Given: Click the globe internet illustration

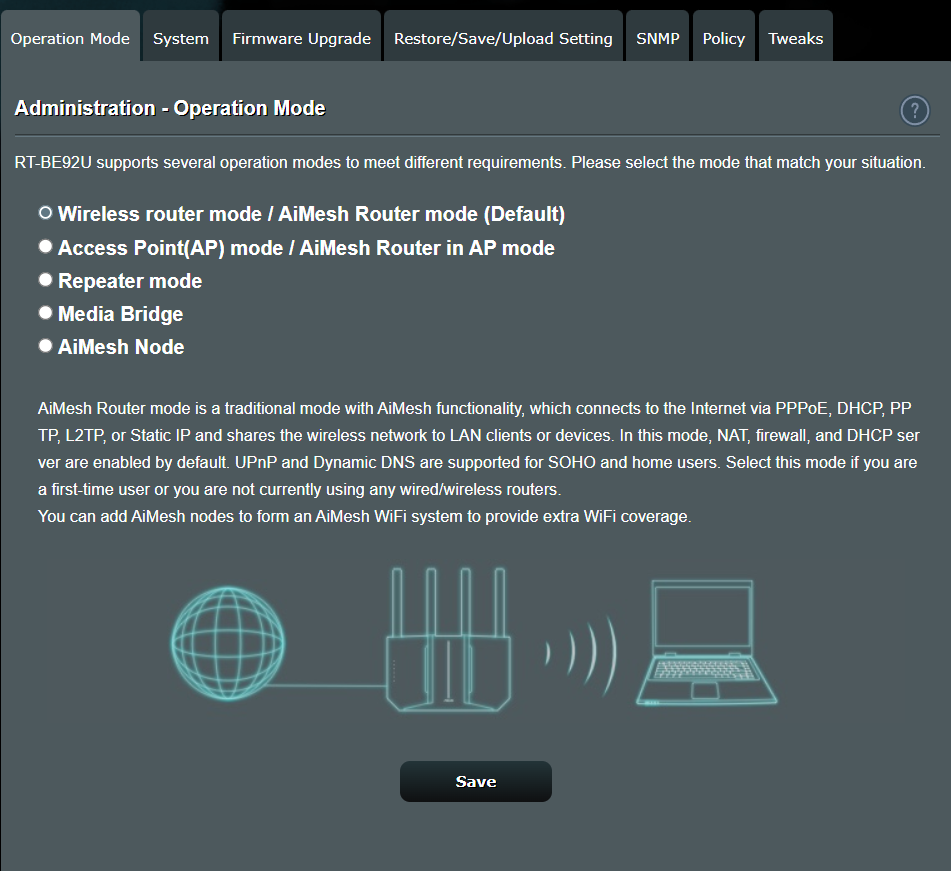Looking at the screenshot, I should coord(227,643).
